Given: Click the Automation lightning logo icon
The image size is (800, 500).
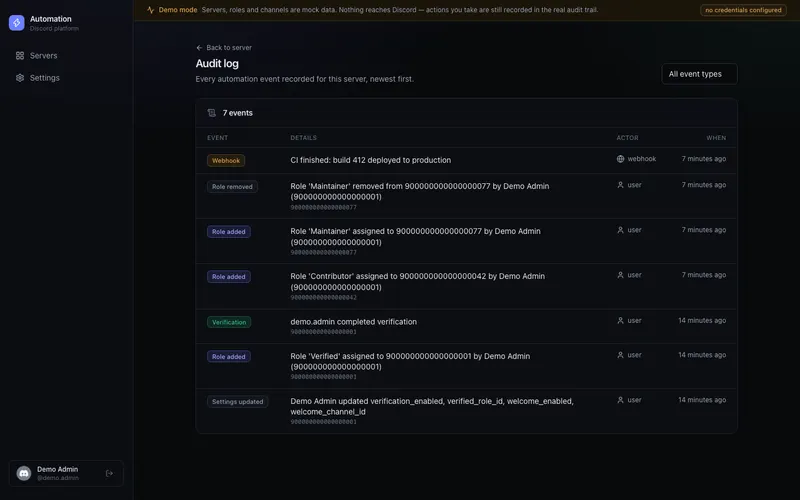Looking at the screenshot, I should click(x=16, y=23).
